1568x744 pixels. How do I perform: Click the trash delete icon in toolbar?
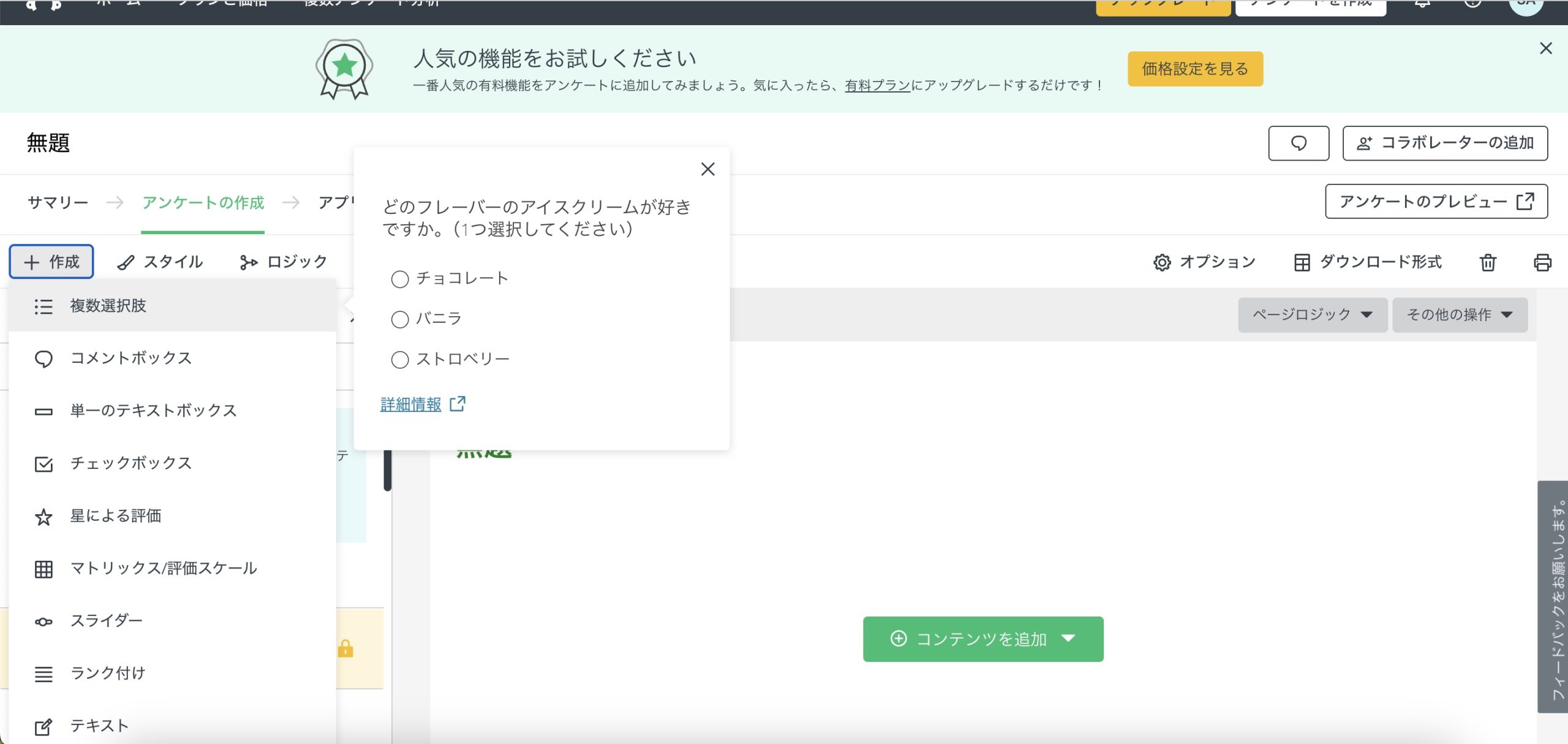pos(1488,262)
